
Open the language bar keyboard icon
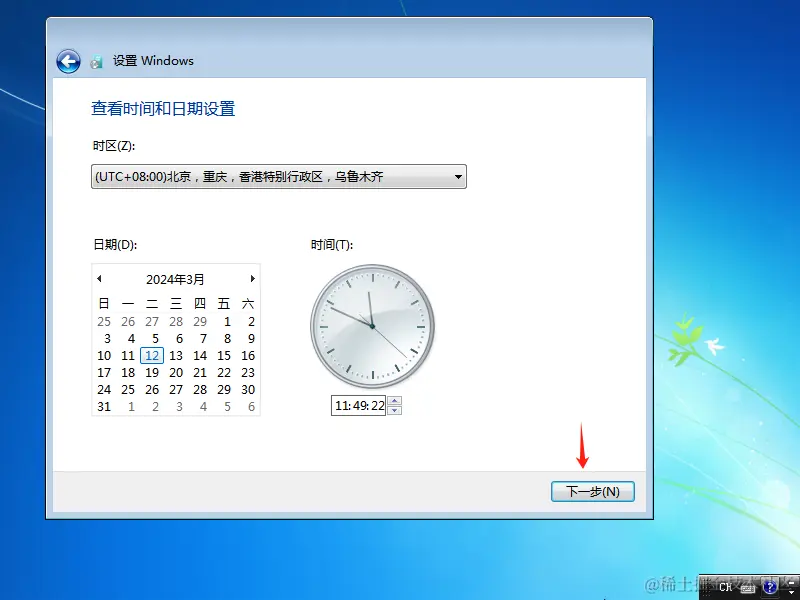748,589
